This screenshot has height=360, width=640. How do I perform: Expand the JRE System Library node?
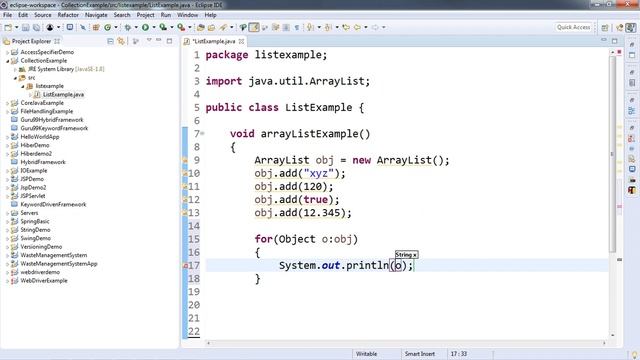tap(16, 69)
